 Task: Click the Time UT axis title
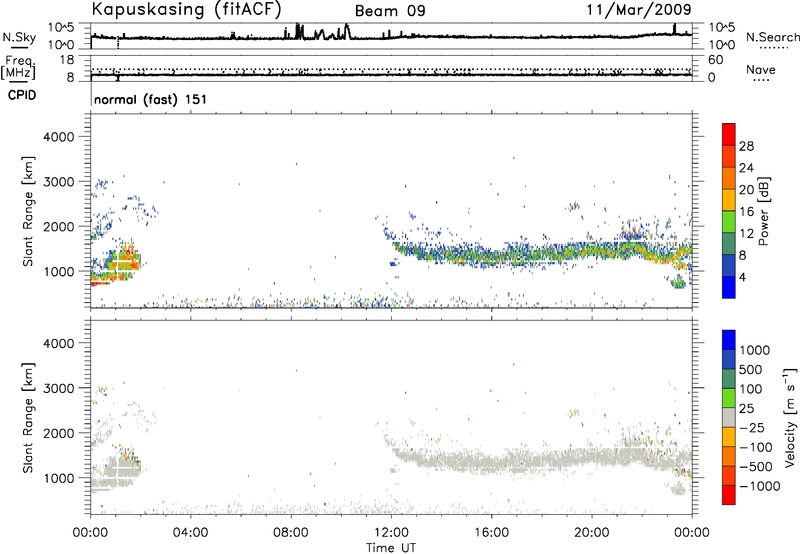pos(391,548)
